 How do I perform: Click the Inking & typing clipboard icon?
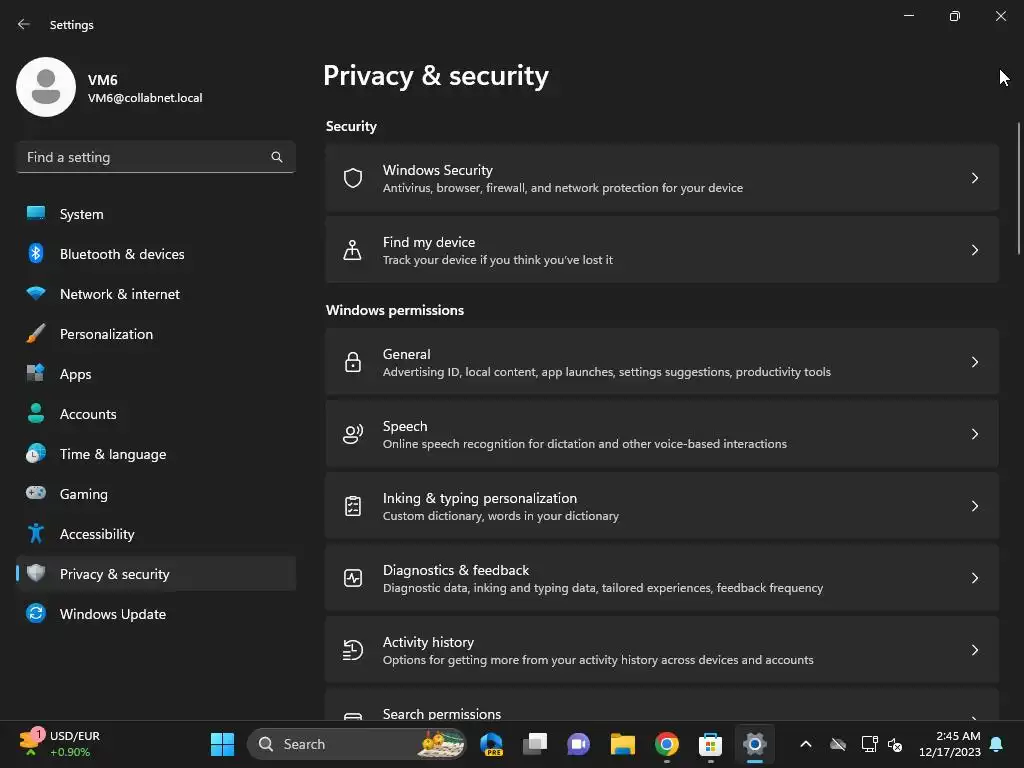[x=353, y=505]
